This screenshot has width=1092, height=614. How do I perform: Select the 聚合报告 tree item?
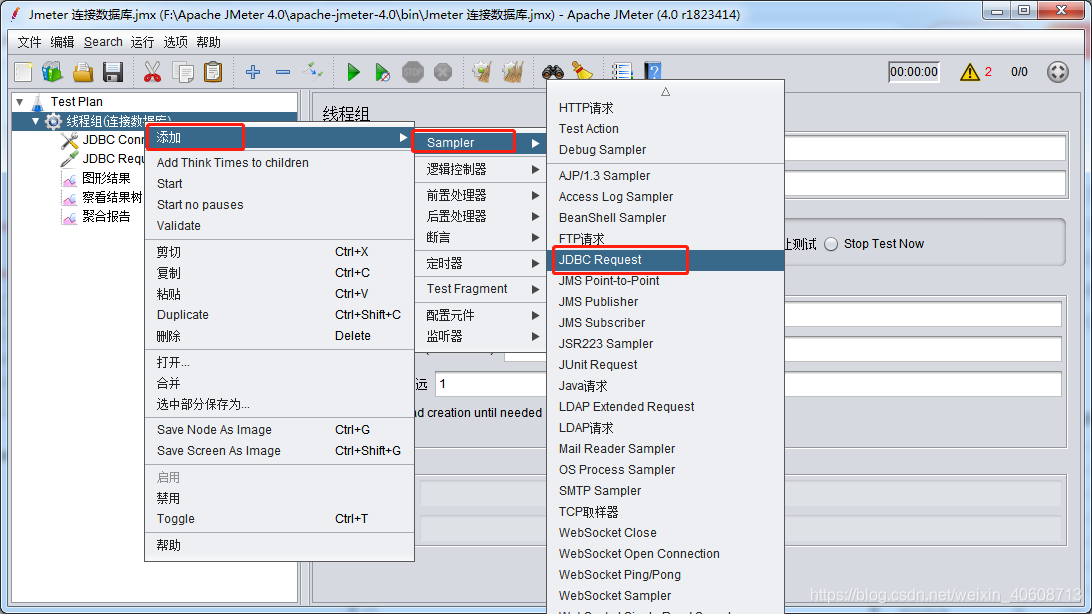(x=106, y=217)
